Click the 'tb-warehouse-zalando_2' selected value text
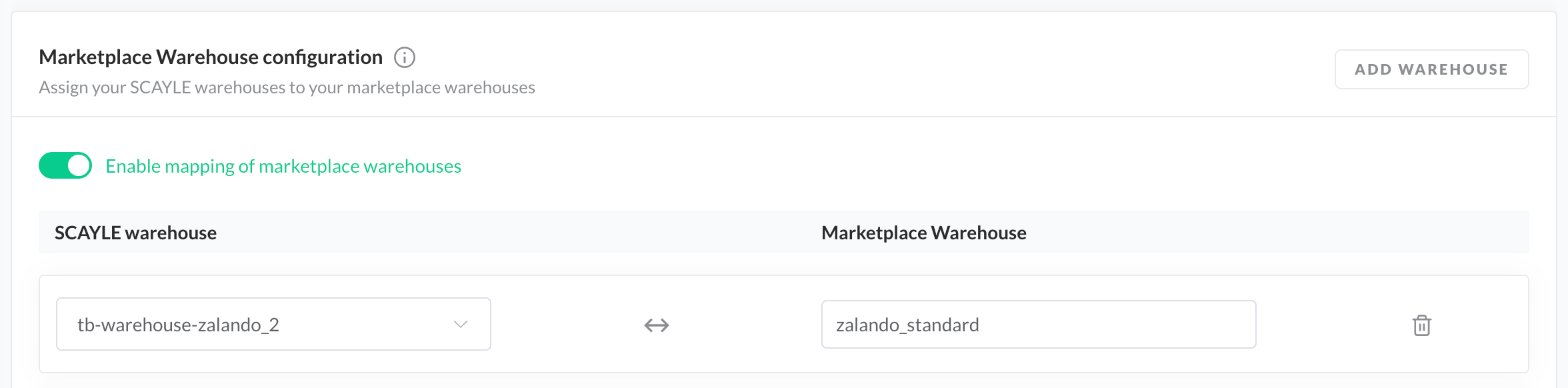 [x=178, y=325]
